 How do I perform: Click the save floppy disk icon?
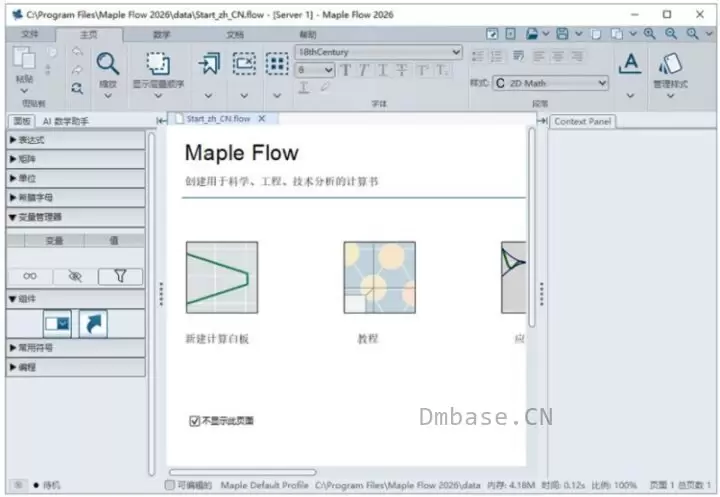[562, 34]
